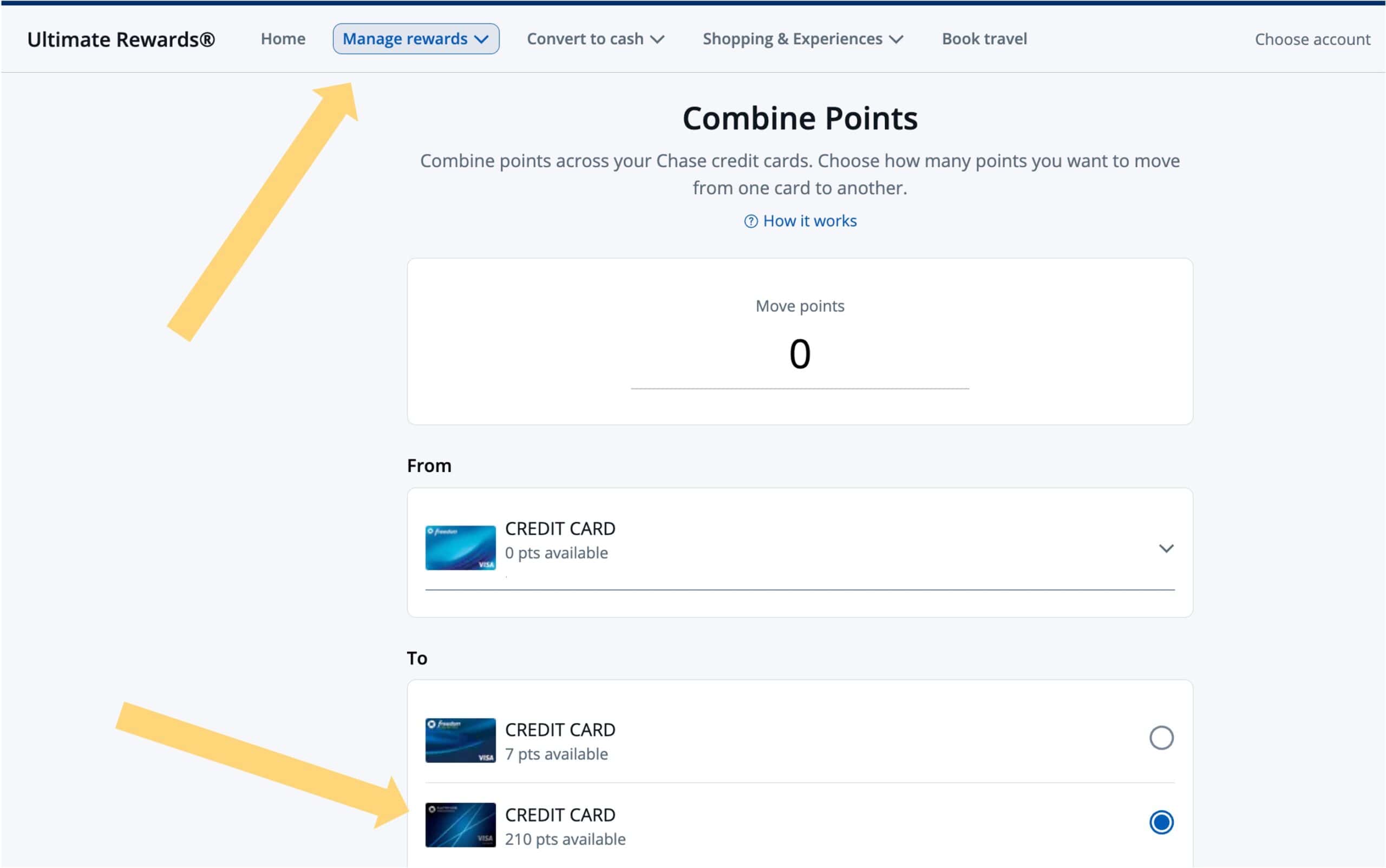
Task: Click the From card chevron arrow
Action: 1166,548
